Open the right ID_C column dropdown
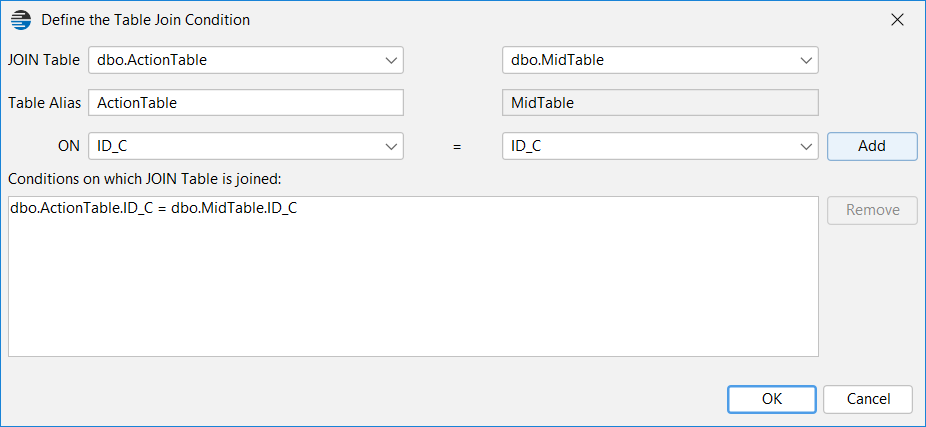This screenshot has width=926, height=427. point(660,146)
